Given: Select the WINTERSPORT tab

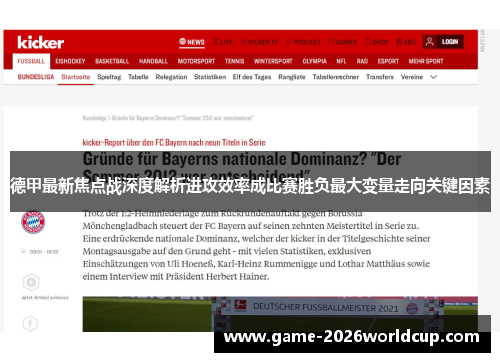Looking at the screenshot, I should coord(273,61).
